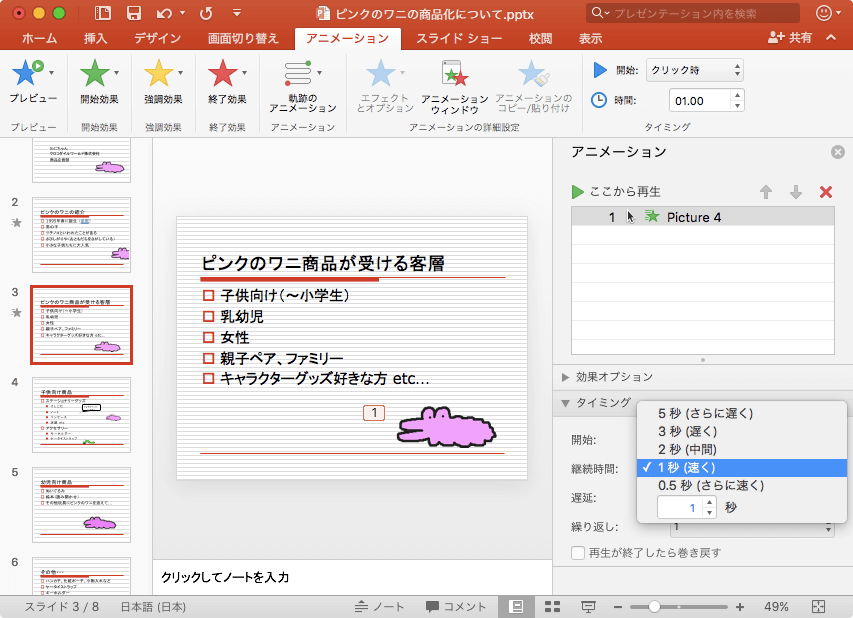Open the Motion Path animation icon

(x=298, y=73)
